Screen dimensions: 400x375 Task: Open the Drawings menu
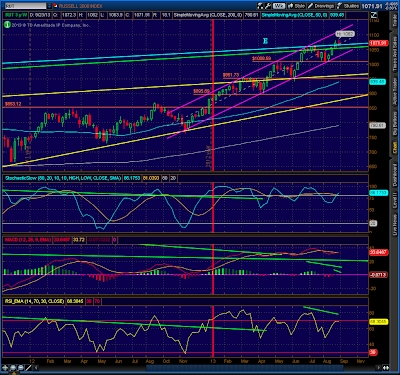322,6
